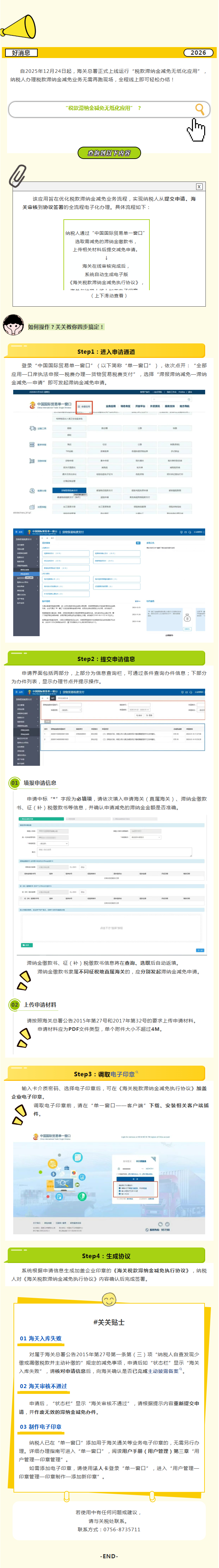Click the 填报申请信息 heading
The image size is (219, 1568).
[40, 784]
